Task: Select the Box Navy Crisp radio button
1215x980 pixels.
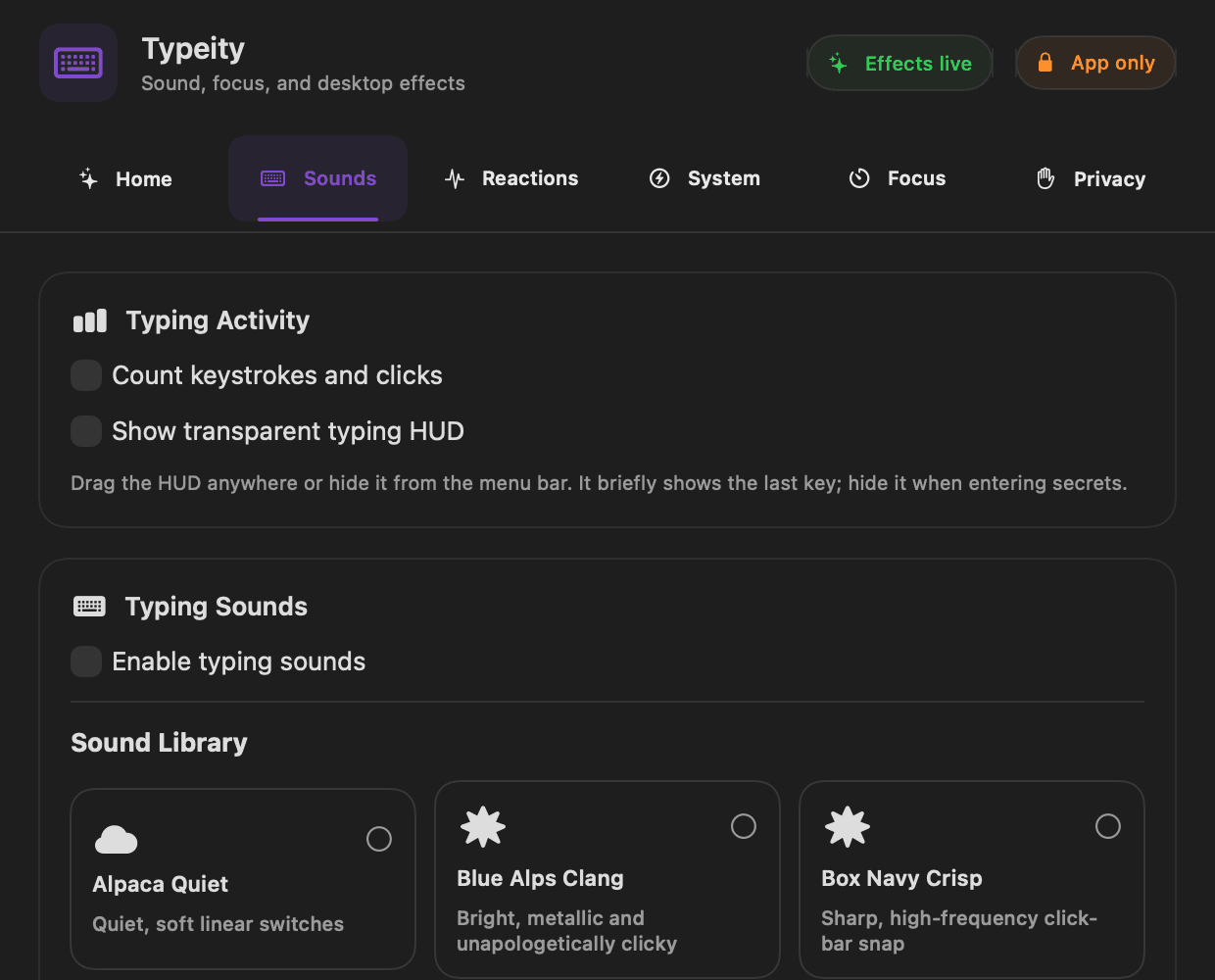Action: [1108, 826]
